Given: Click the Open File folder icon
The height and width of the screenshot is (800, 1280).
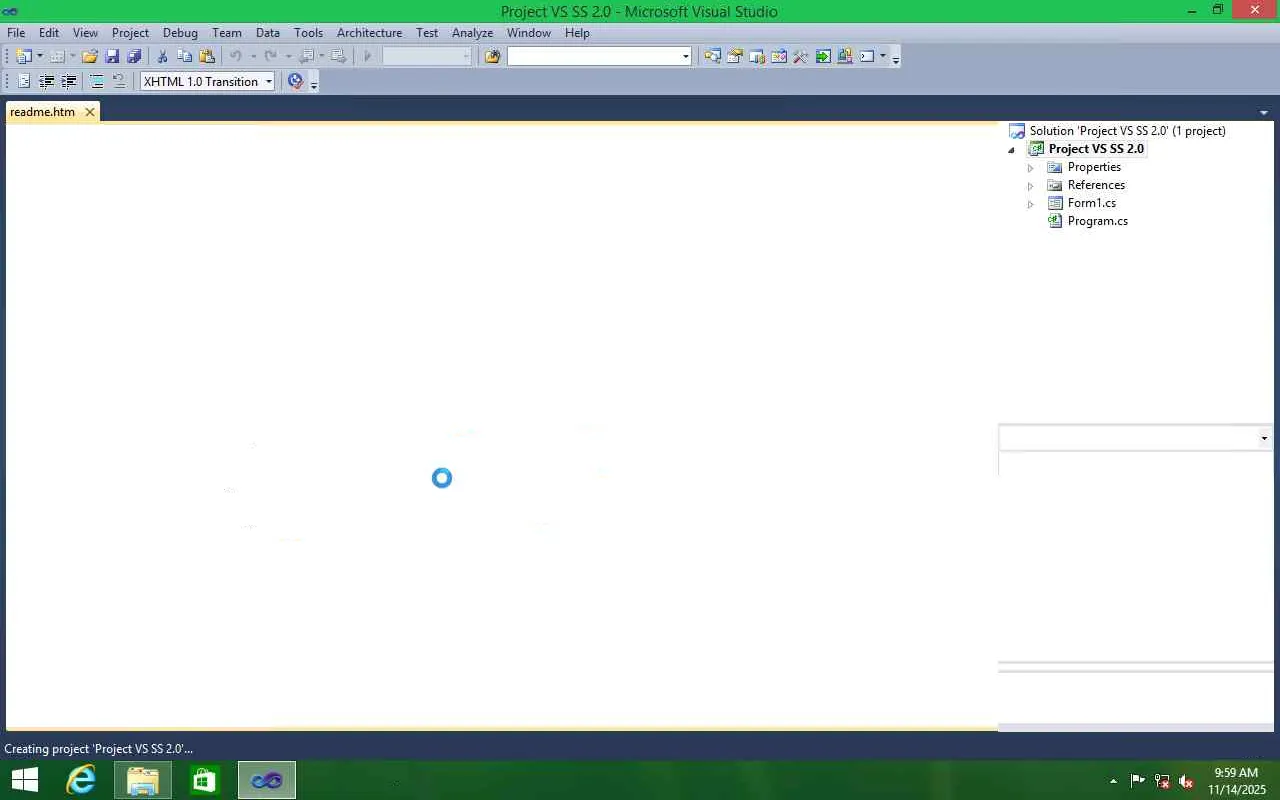Looking at the screenshot, I should tap(90, 57).
